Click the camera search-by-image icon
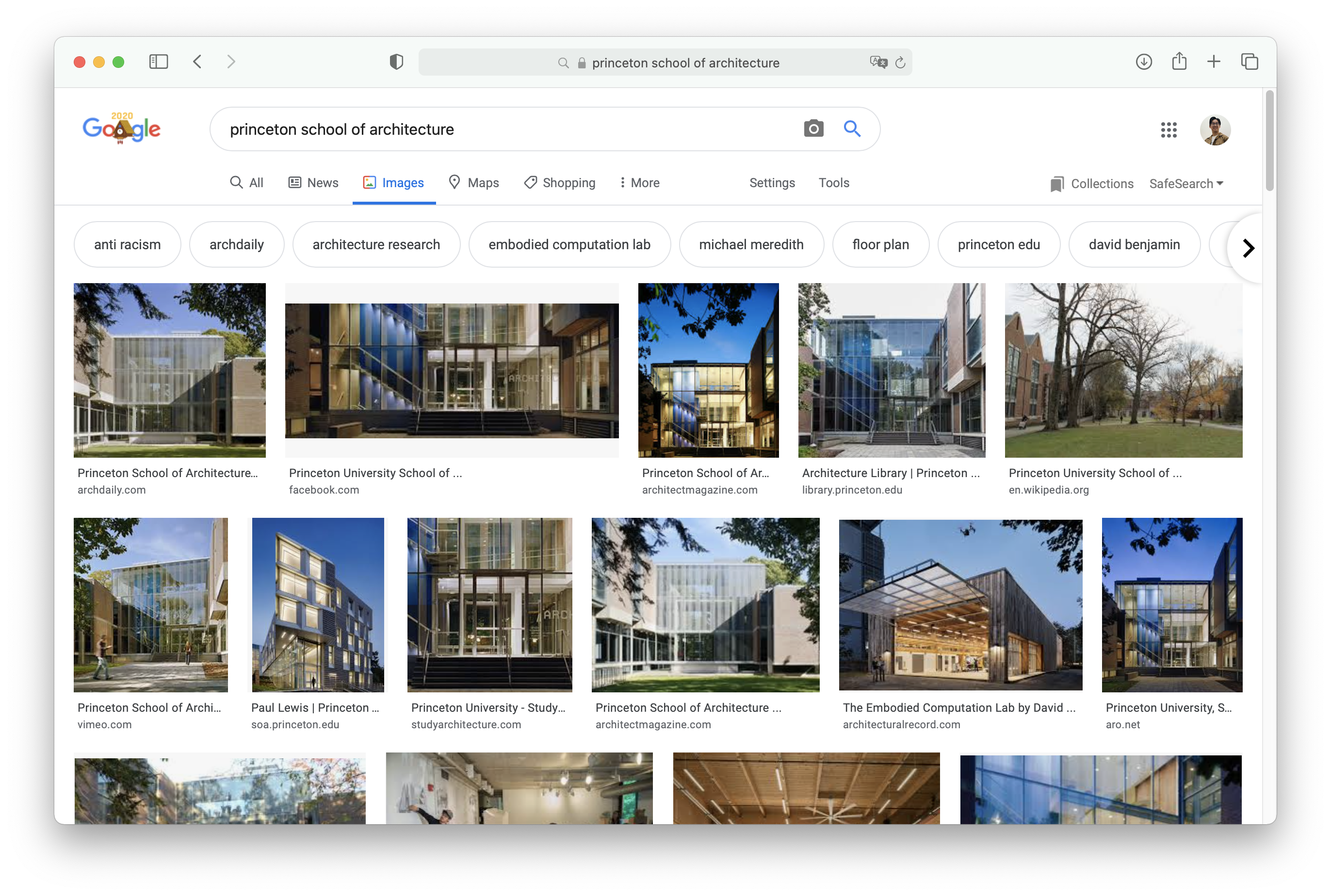The height and width of the screenshot is (896, 1331). 813,128
